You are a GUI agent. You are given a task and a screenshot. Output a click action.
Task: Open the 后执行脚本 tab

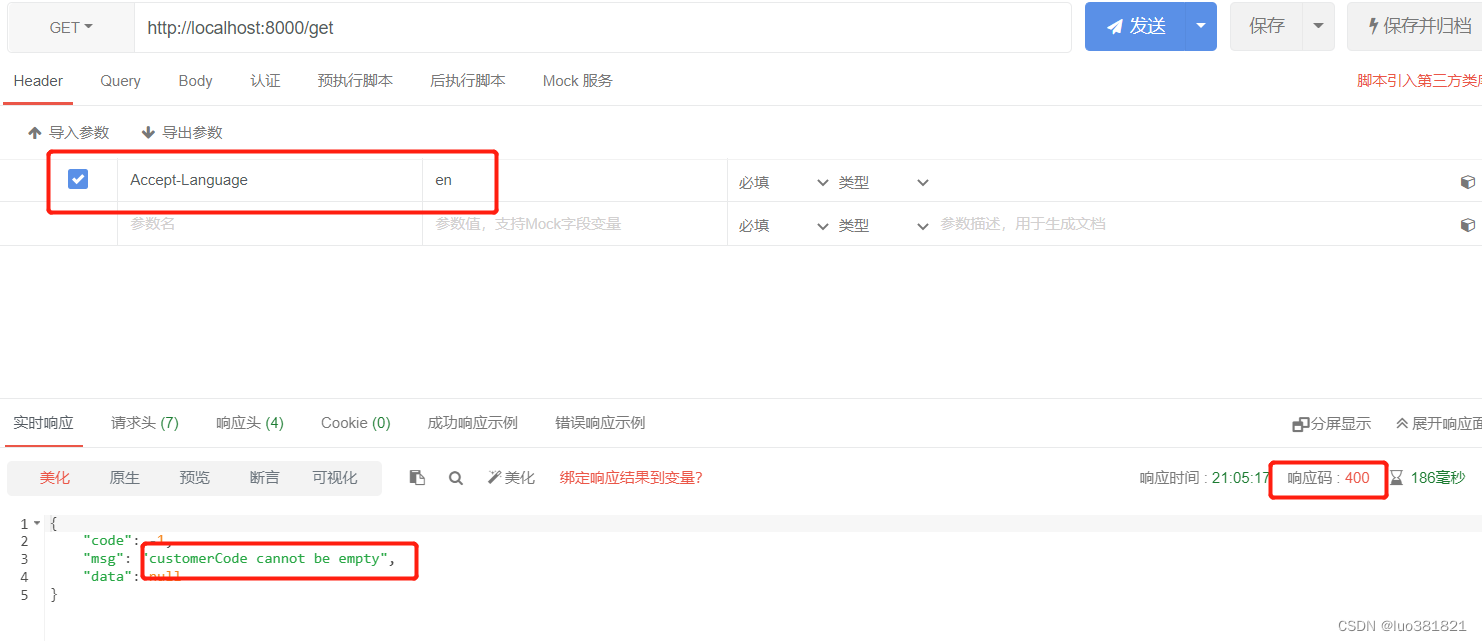click(467, 81)
